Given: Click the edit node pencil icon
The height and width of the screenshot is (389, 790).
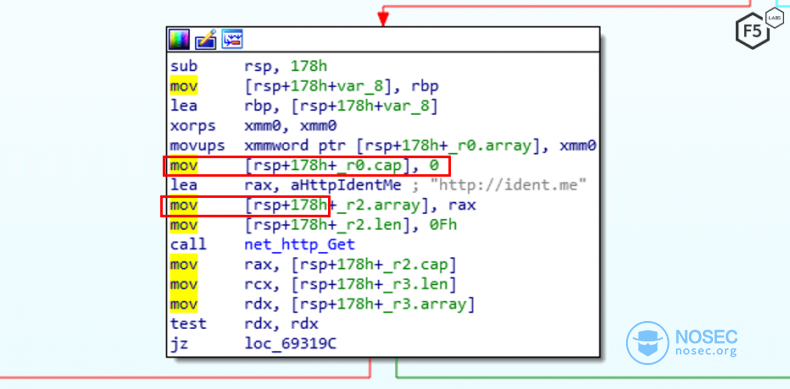Looking at the screenshot, I should pos(206,39).
